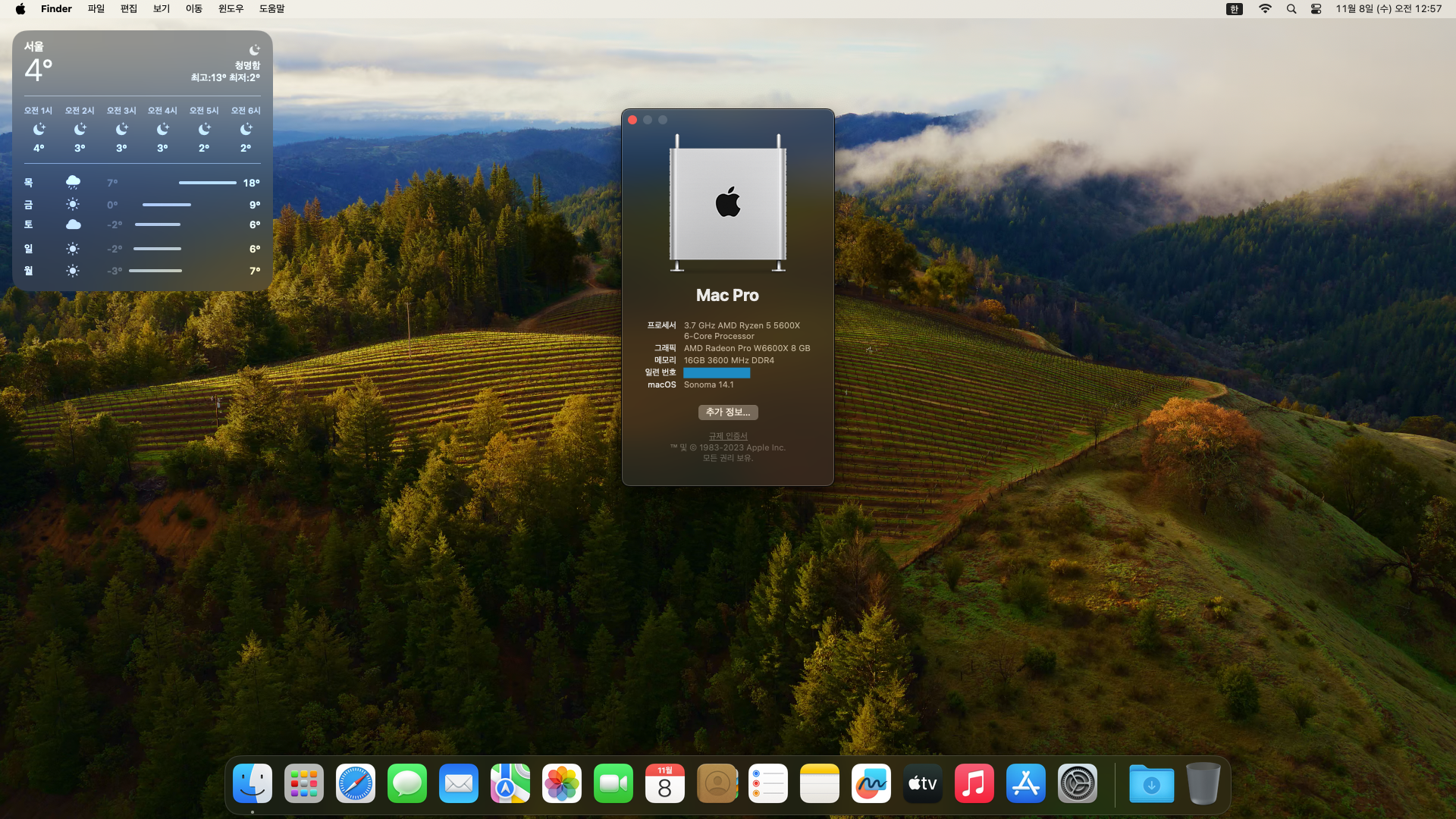Click the Radeon Pro W6600X graphics text
Viewport: 1456px width, 819px height.
click(x=747, y=348)
